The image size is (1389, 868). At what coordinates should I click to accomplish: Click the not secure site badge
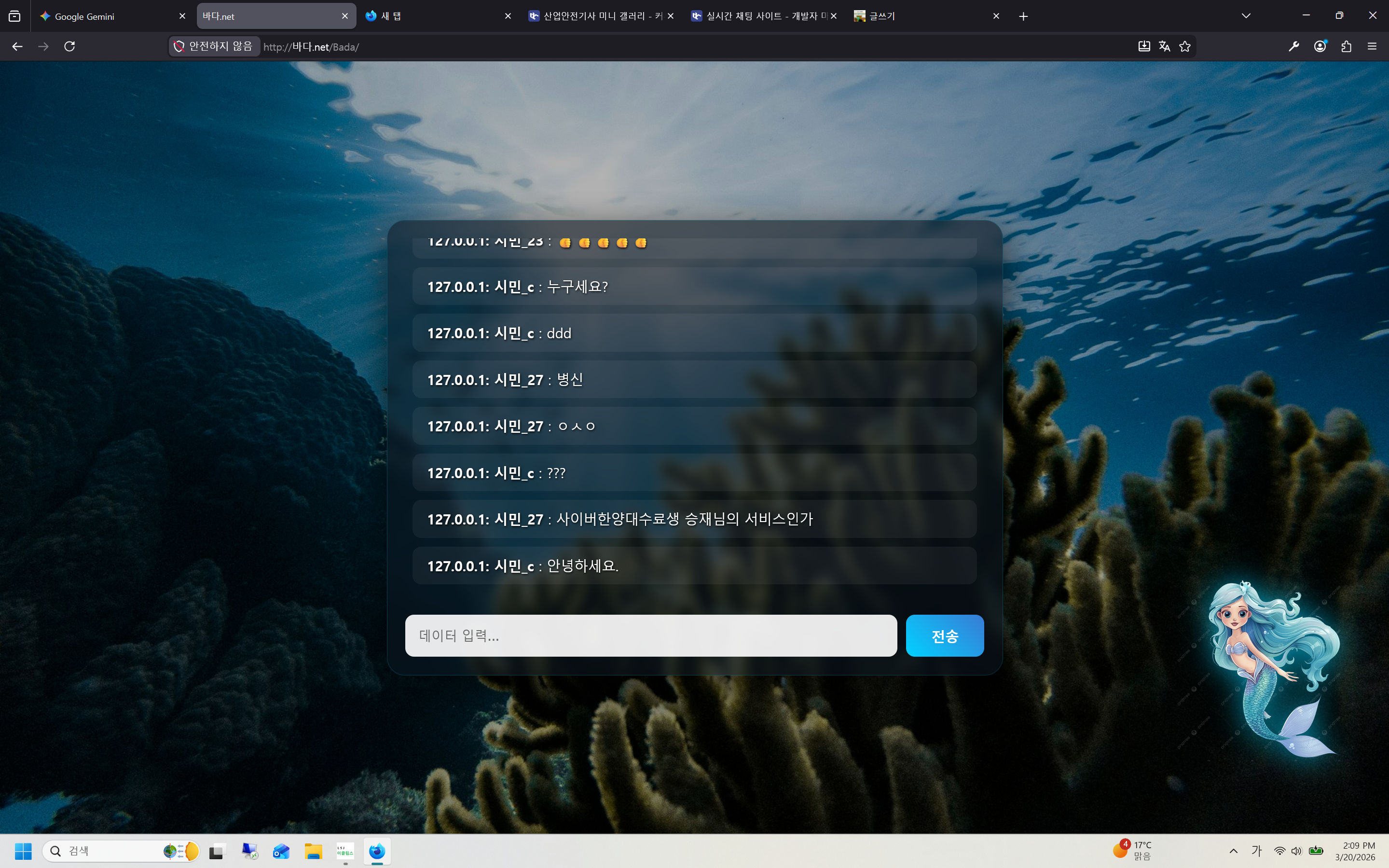coord(215,46)
